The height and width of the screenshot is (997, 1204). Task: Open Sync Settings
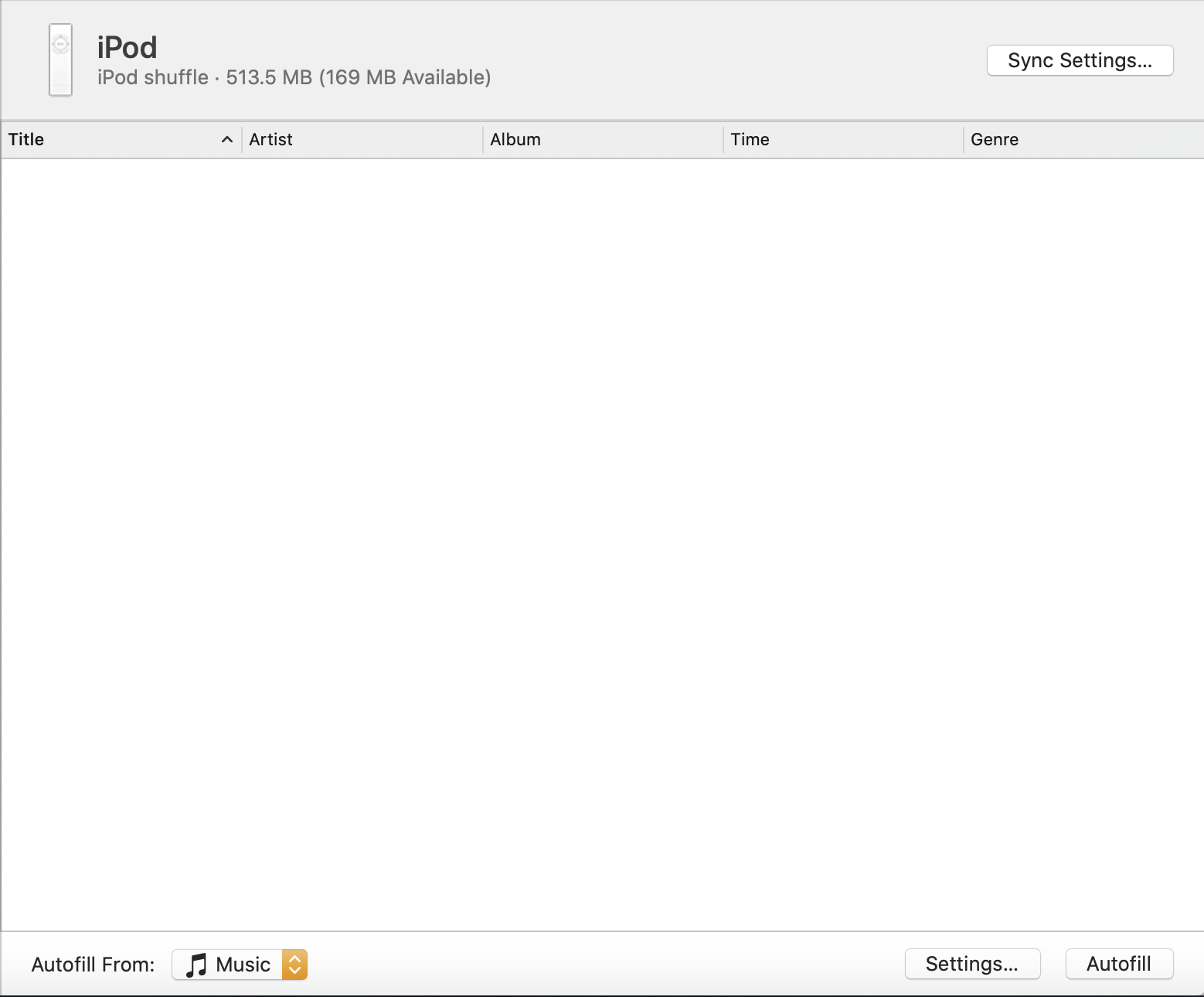point(1080,60)
